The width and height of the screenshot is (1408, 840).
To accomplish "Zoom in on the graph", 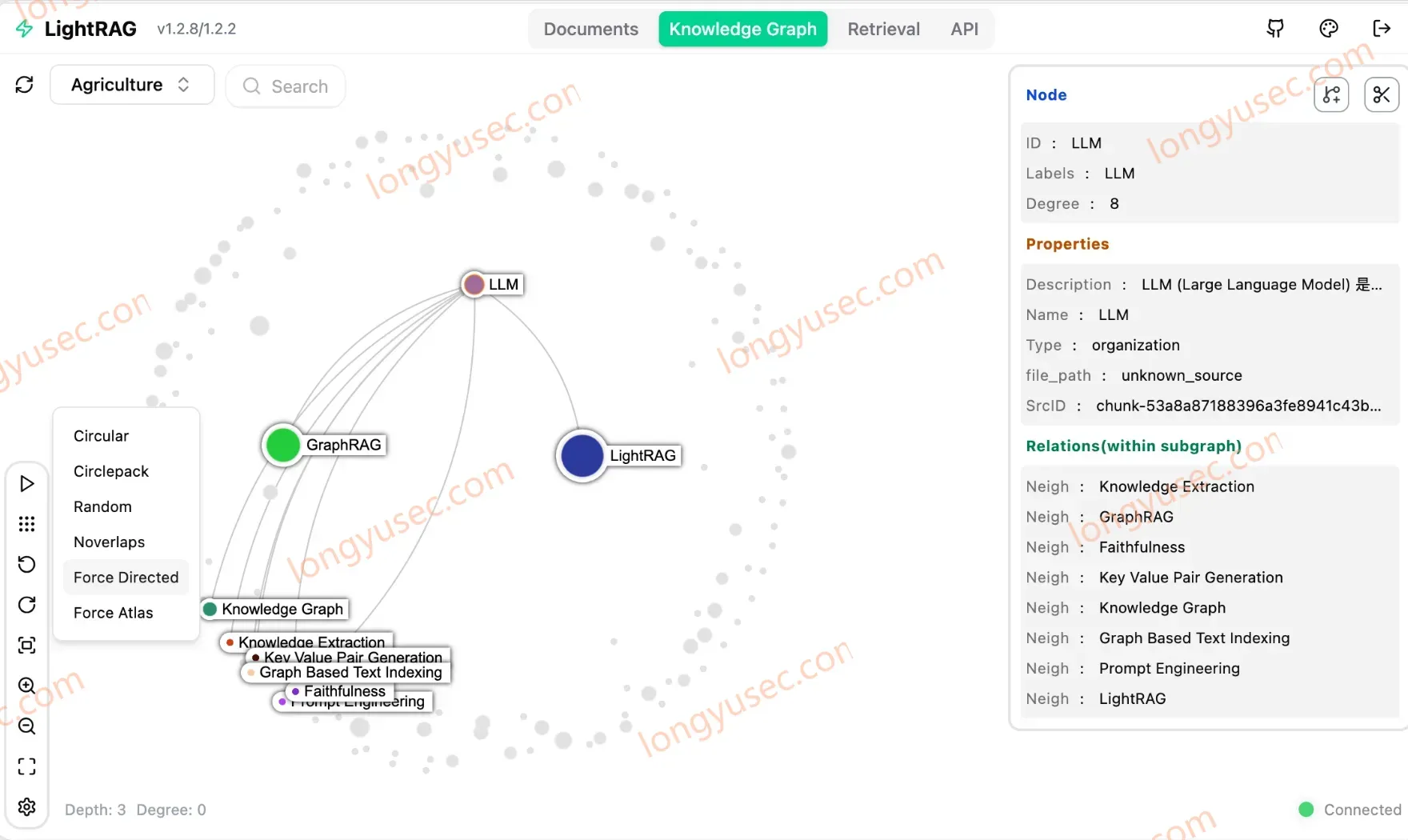I will (x=26, y=686).
